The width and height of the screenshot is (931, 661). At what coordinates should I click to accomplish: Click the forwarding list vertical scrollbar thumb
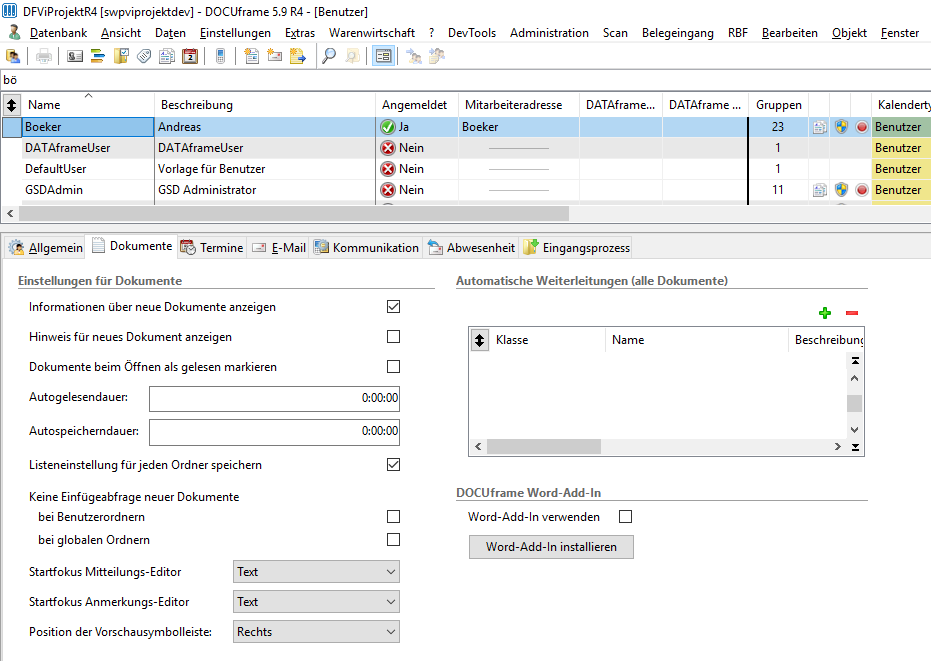pyautogui.click(x=854, y=403)
